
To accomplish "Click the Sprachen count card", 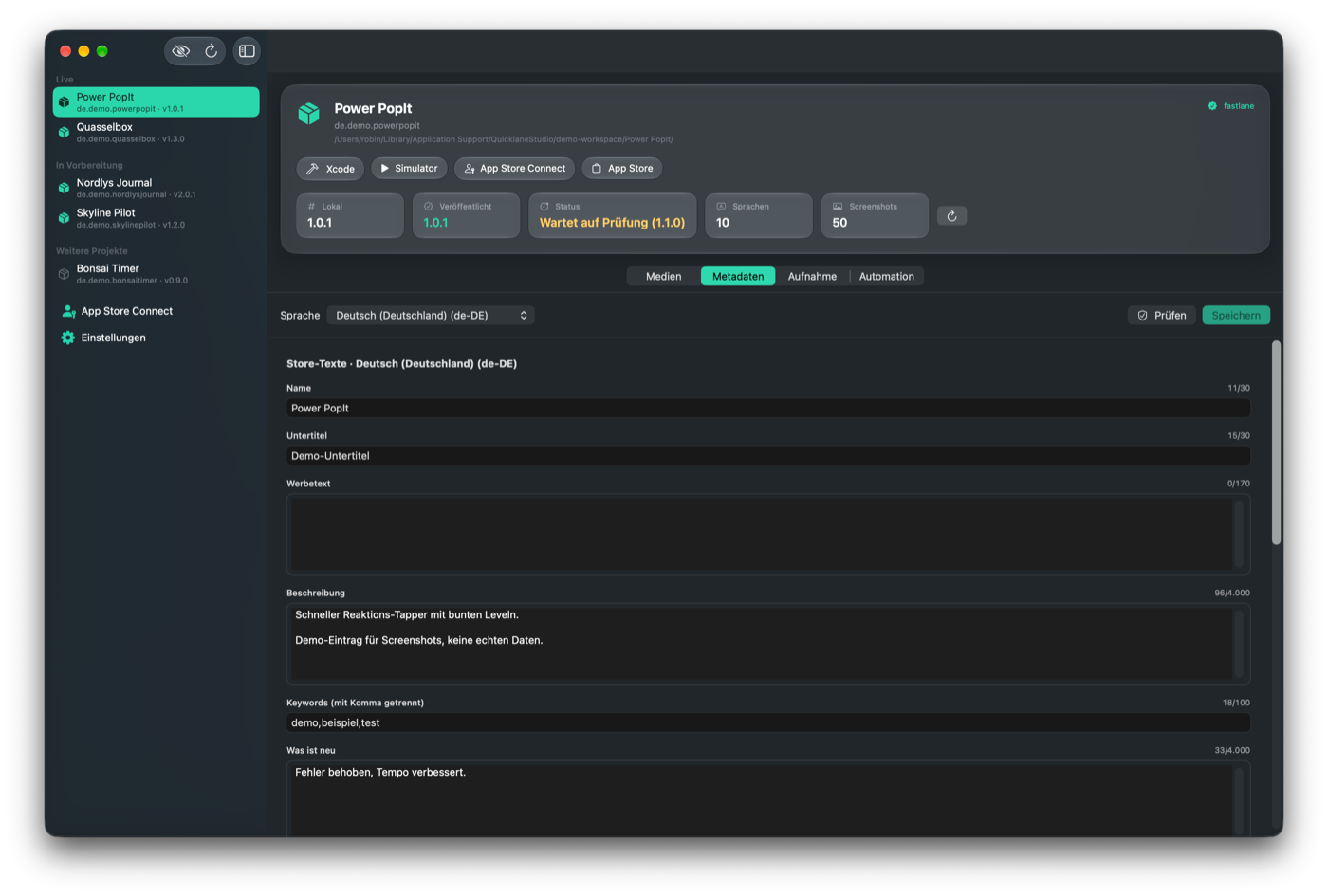I will pos(759,215).
